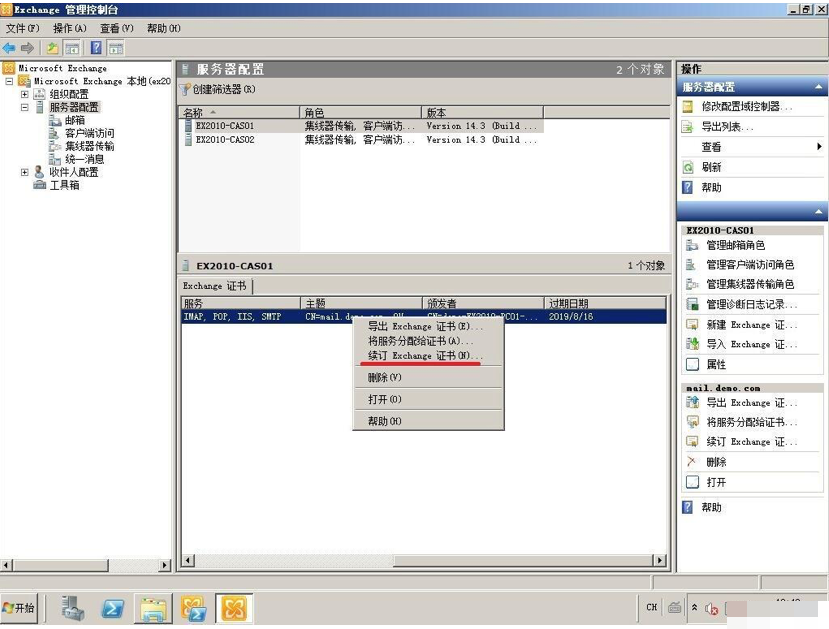Click the 开始 Start button
Screen dimensions: 829x629
19,608
